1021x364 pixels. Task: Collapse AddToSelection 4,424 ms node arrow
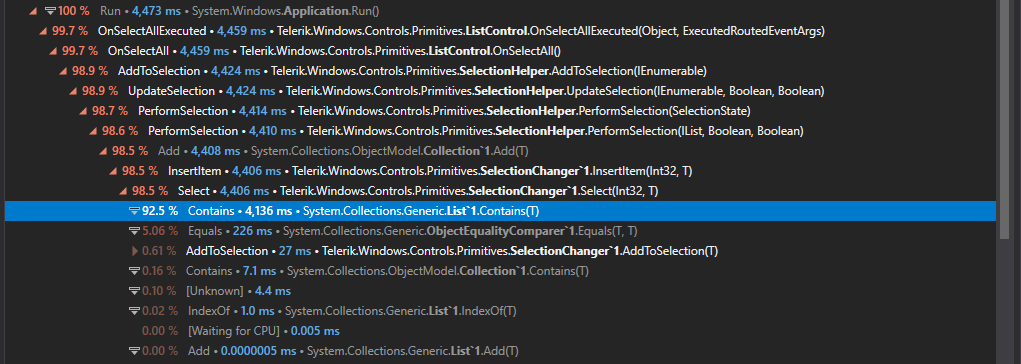point(63,71)
